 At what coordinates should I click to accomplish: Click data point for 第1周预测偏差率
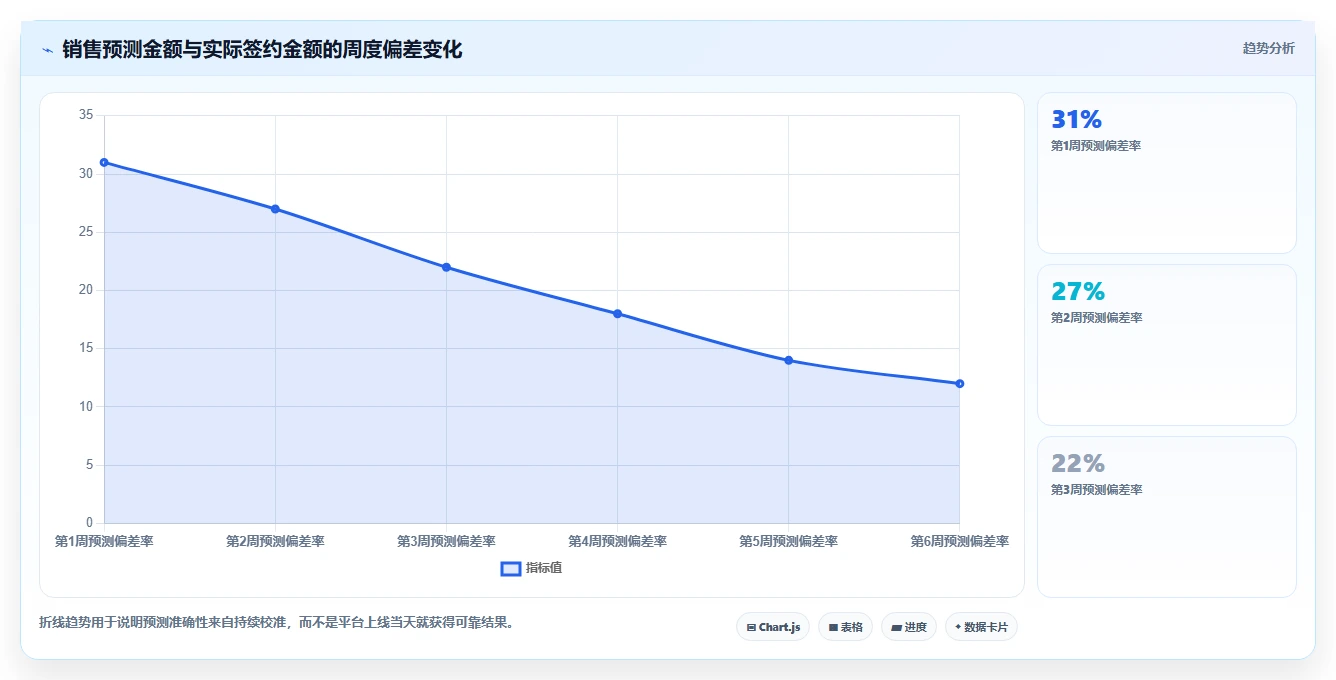(x=104, y=162)
